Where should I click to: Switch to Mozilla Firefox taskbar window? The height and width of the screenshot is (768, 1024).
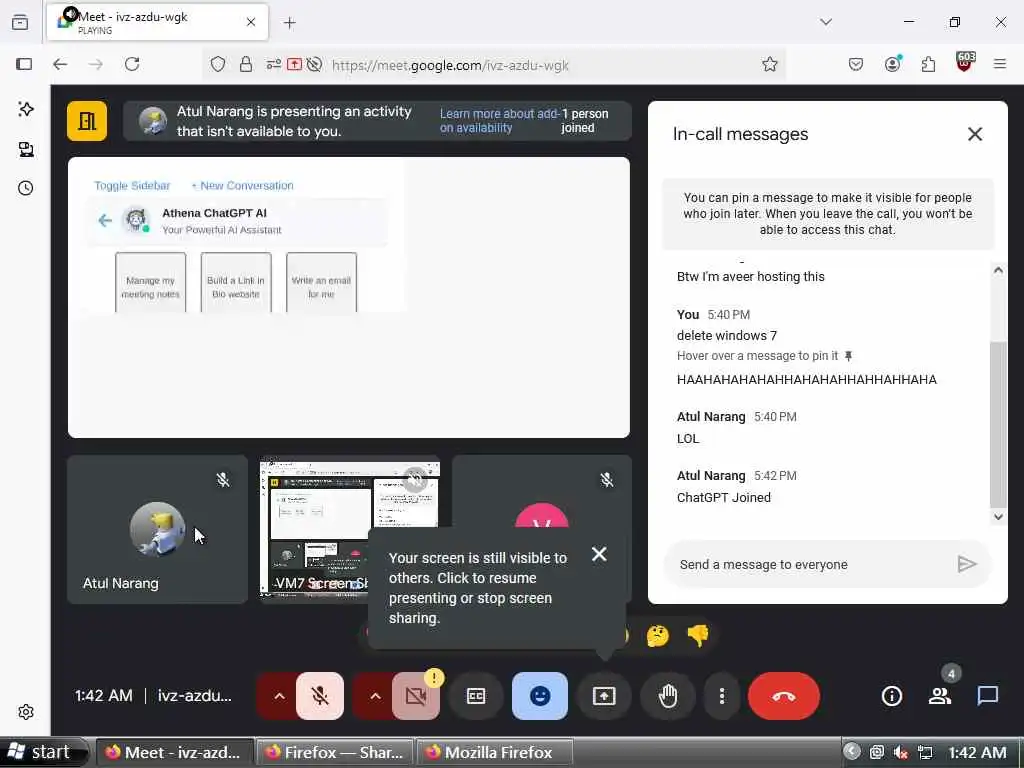click(495, 752)
